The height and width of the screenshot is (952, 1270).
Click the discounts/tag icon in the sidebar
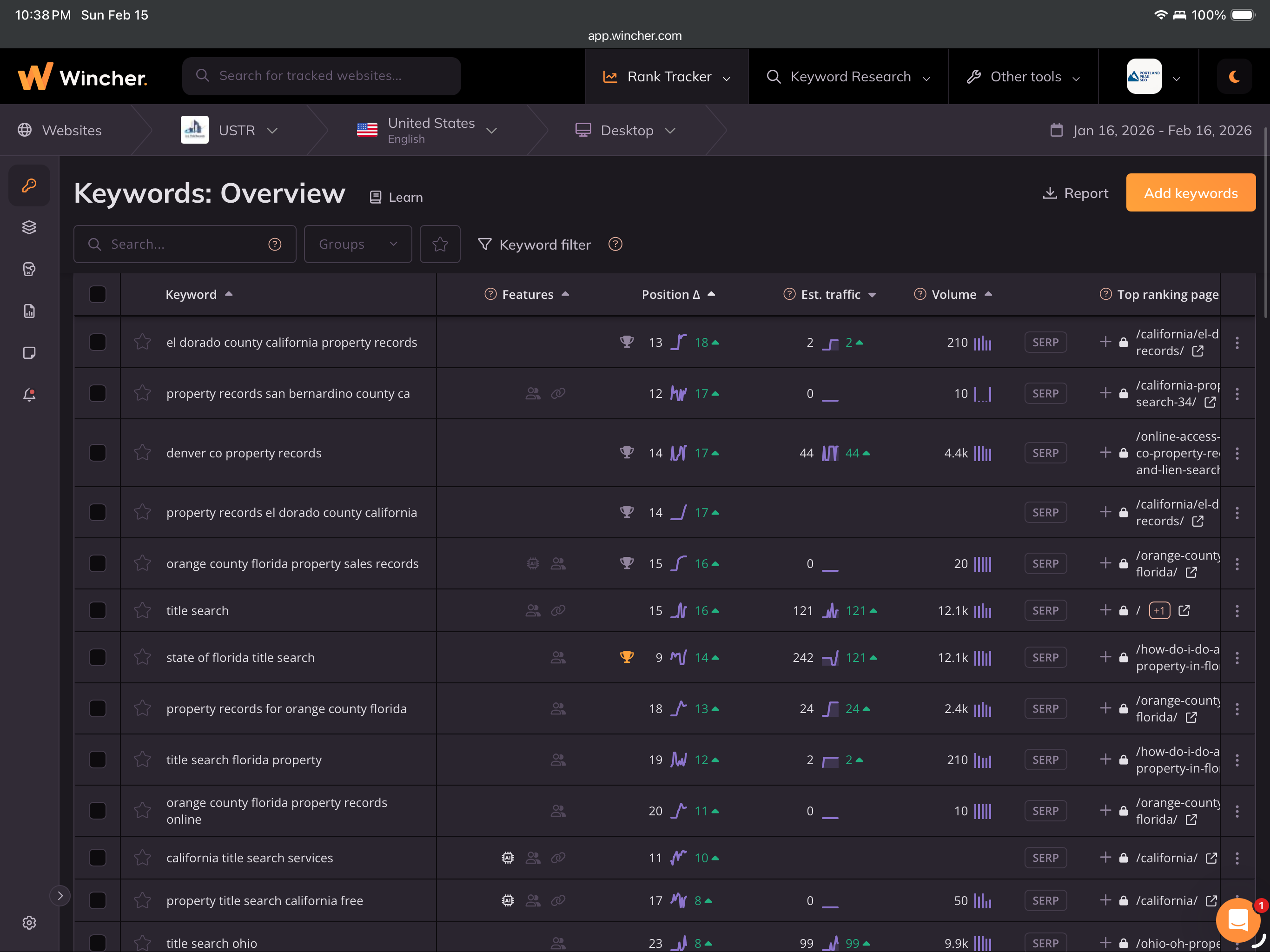click(x=29, y=269)
